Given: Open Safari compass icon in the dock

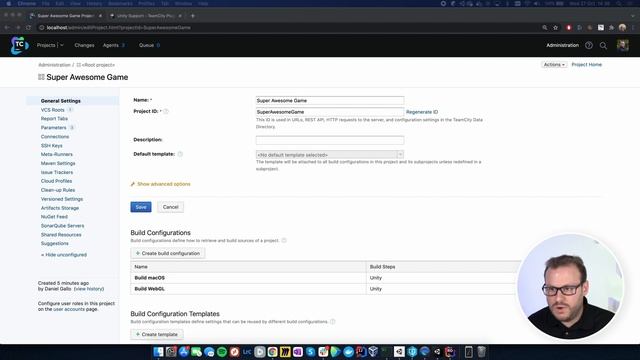Looking at the screenshot, I should point(234,351).
